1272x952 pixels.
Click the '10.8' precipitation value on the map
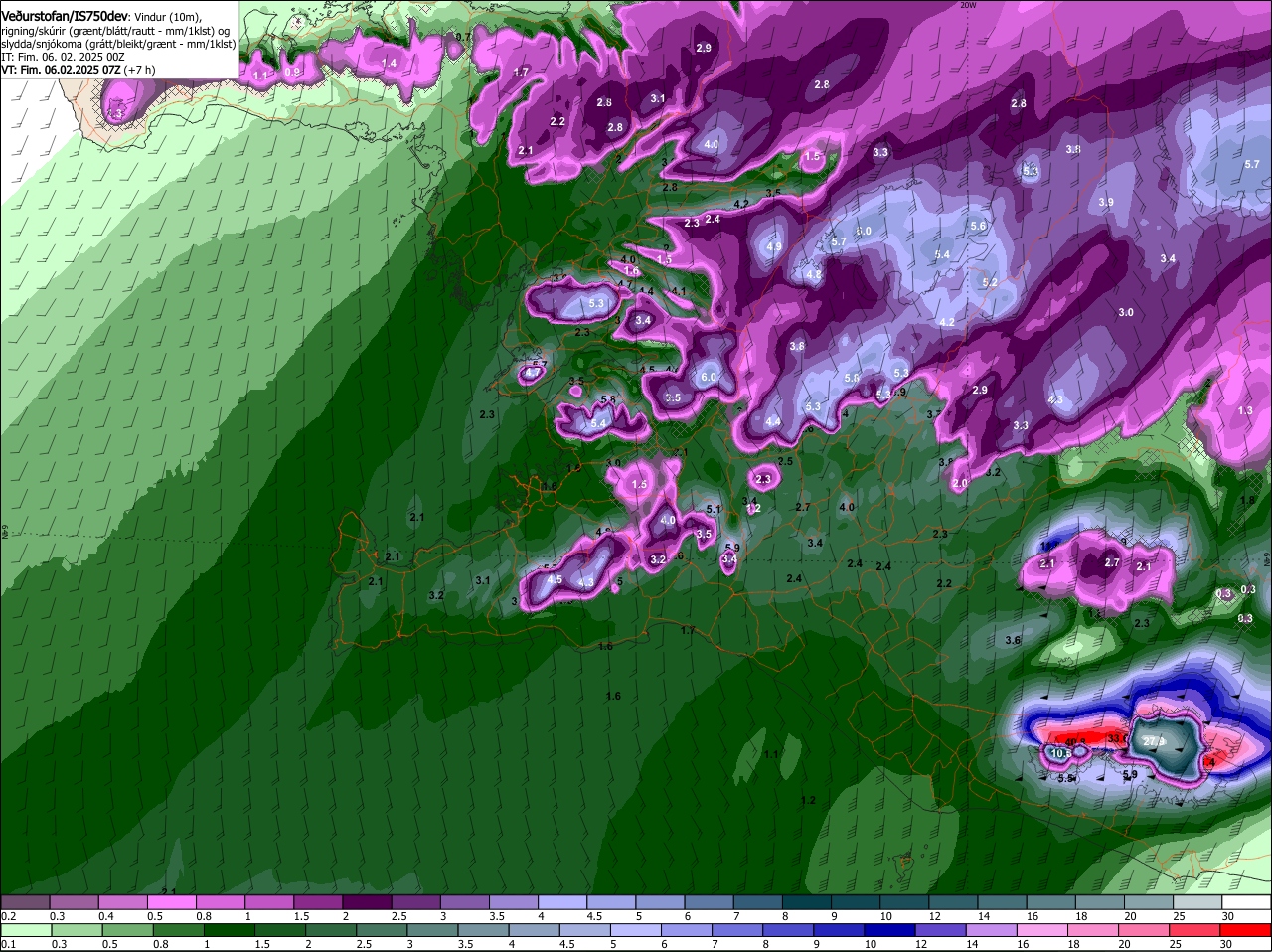(1062, 753)
